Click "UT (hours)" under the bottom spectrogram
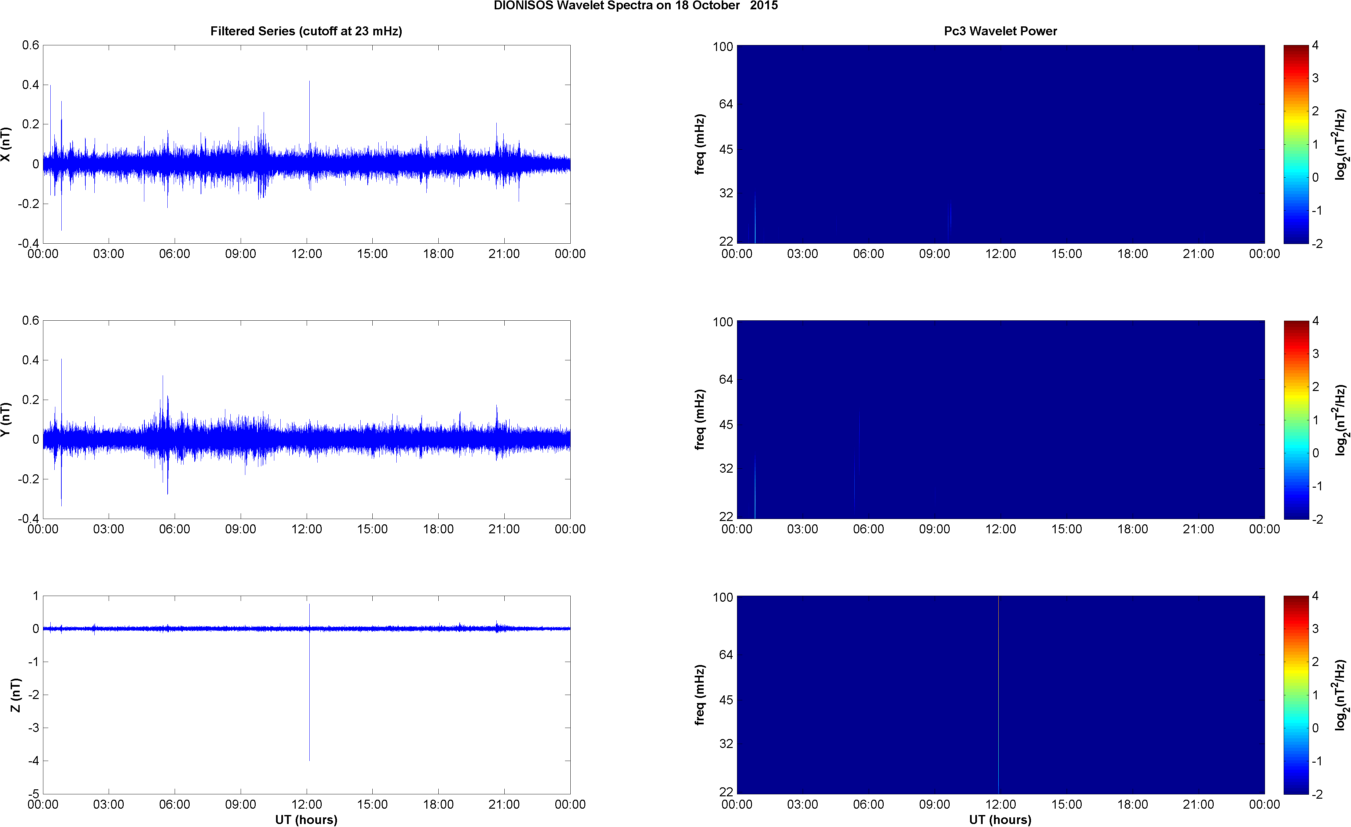This screenshot has width=1351, height=827. click(1000, 820)
